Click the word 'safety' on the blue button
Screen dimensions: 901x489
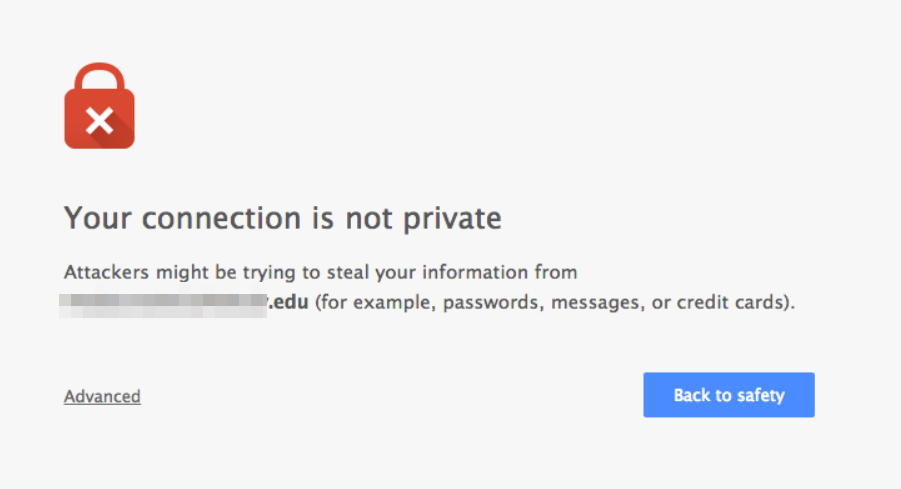coord(761,395)
